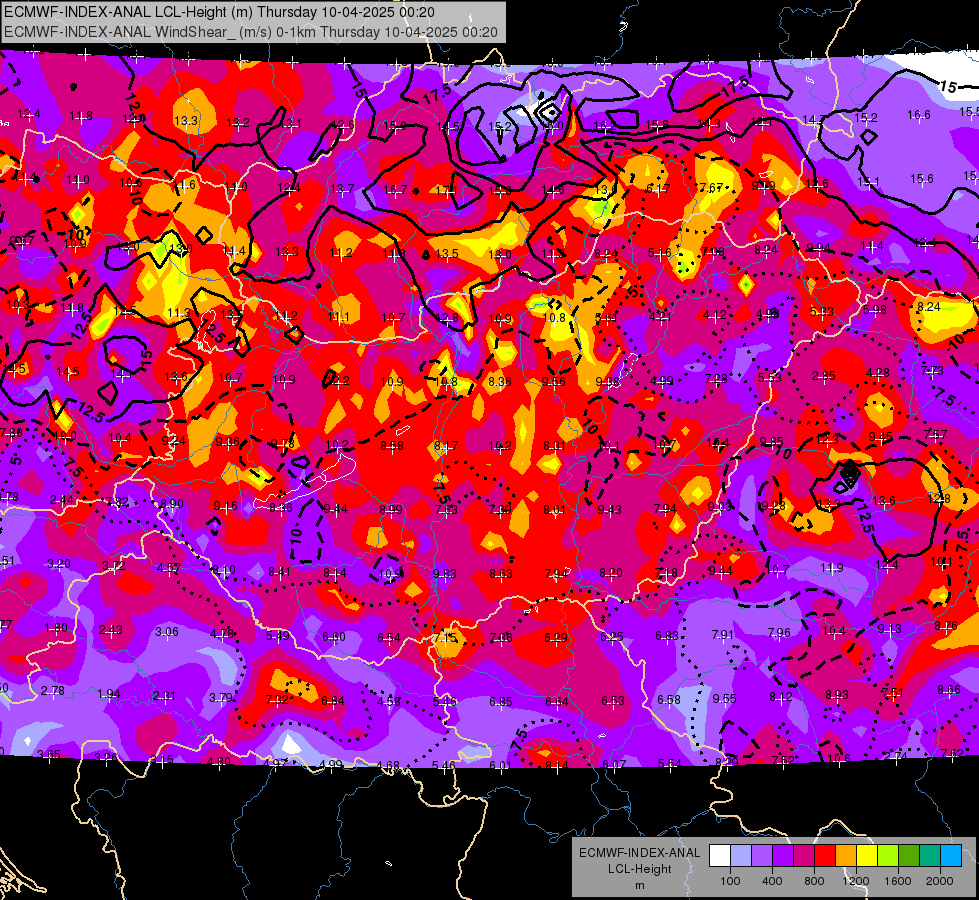Click the grid value 6.29
Screen dimensions: 979x900
[x=556, y=638]
